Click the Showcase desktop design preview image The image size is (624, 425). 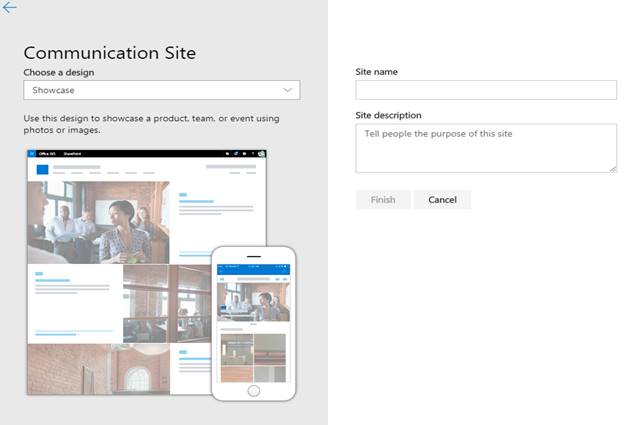pos(146,273)
